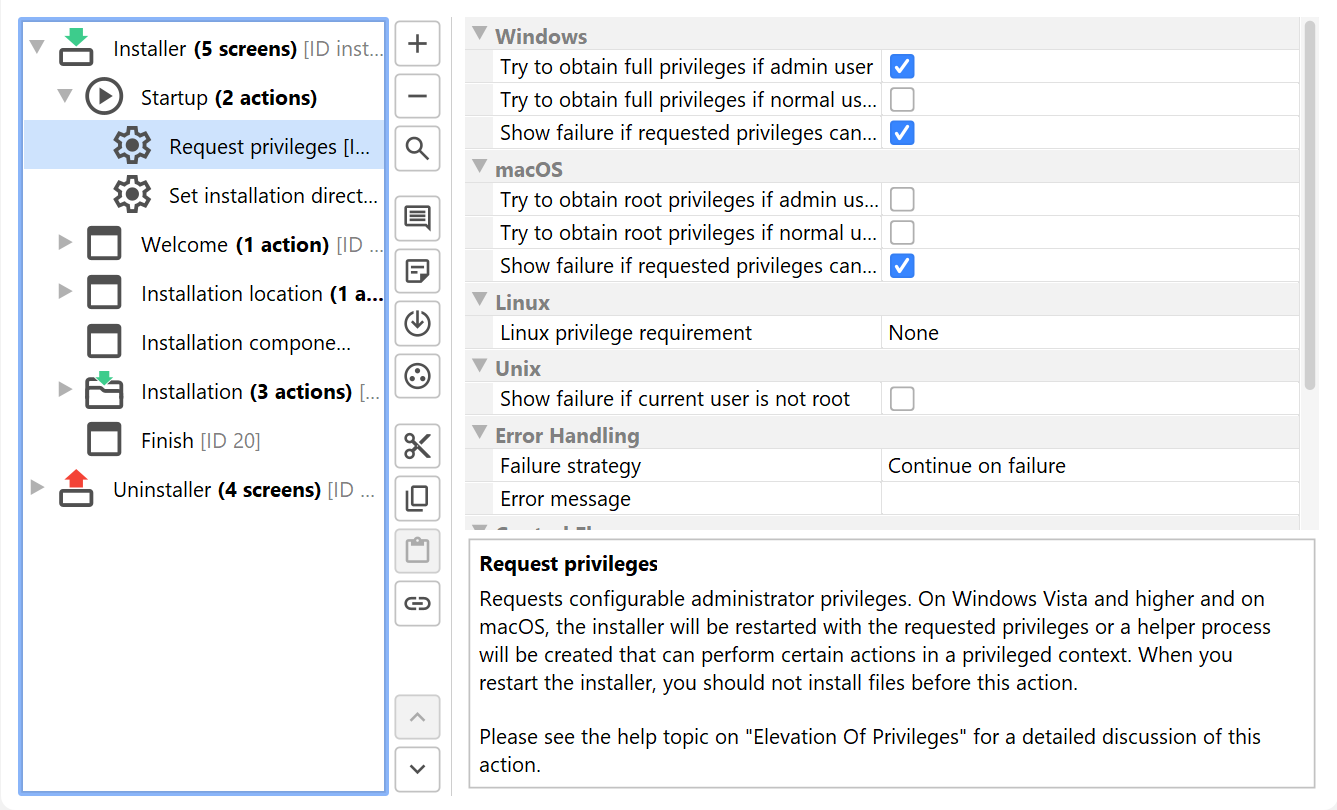Disable Windows full privileges for admin user
This screenshot has height=810, width=1337.
coord(902,67)
